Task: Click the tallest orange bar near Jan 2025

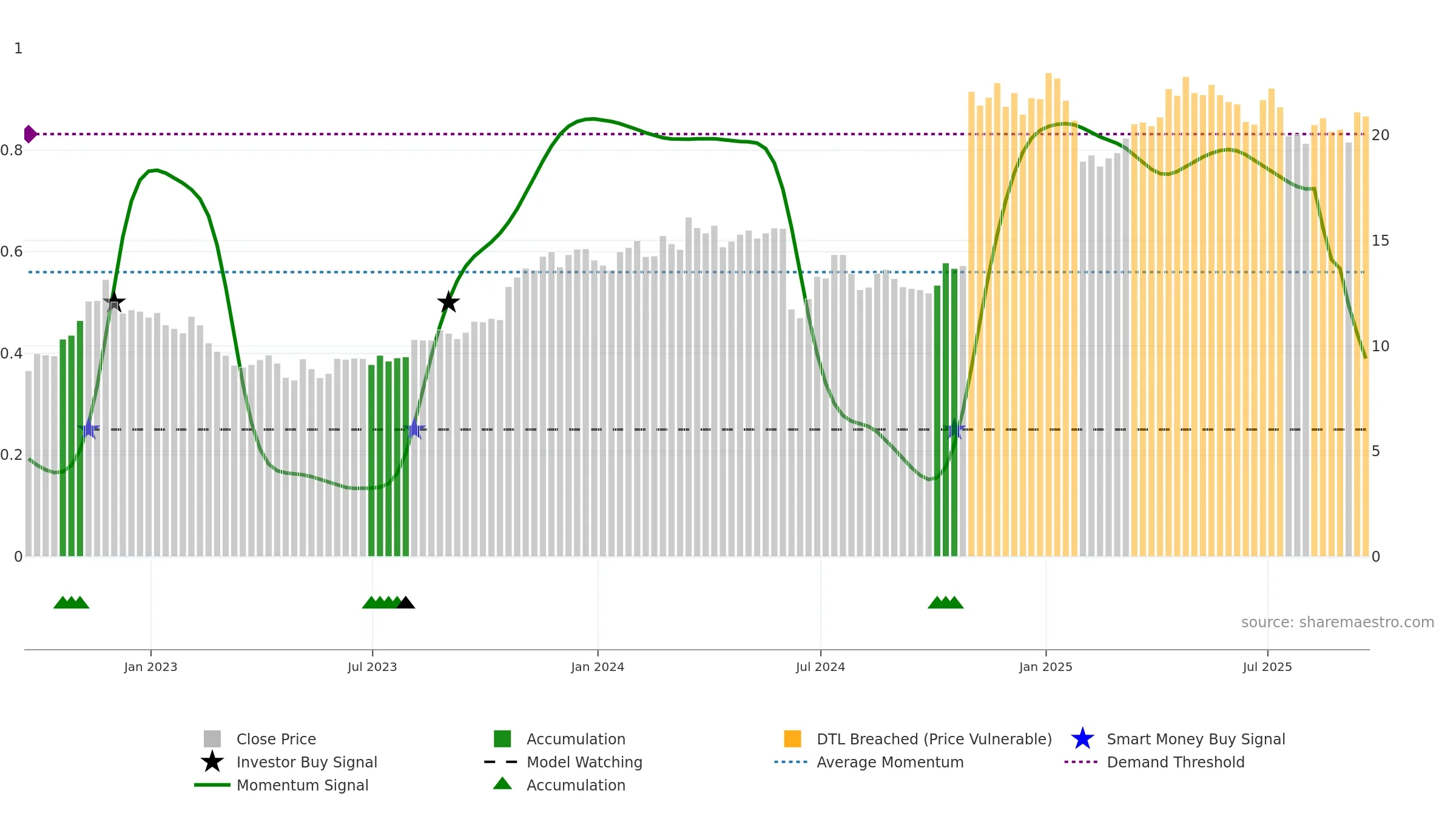Action: pos(1048,314)
